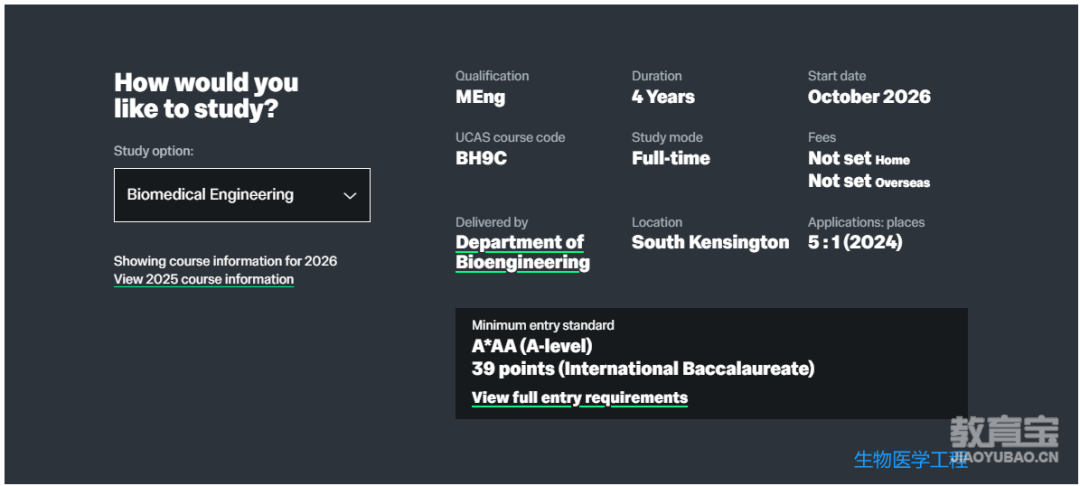
Task: Select the MEng qualification value
Action: (480, 97)
